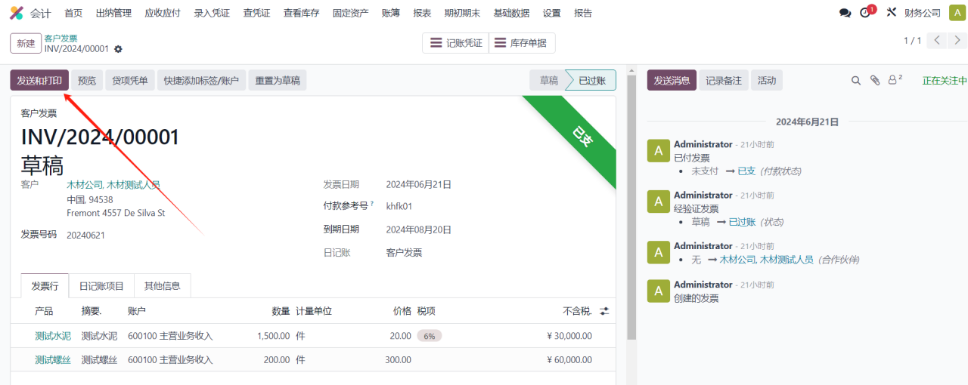Open the 基础数据 menu
Image resolution: width=968 pixels, height=385 pixels.
(512, 13)
